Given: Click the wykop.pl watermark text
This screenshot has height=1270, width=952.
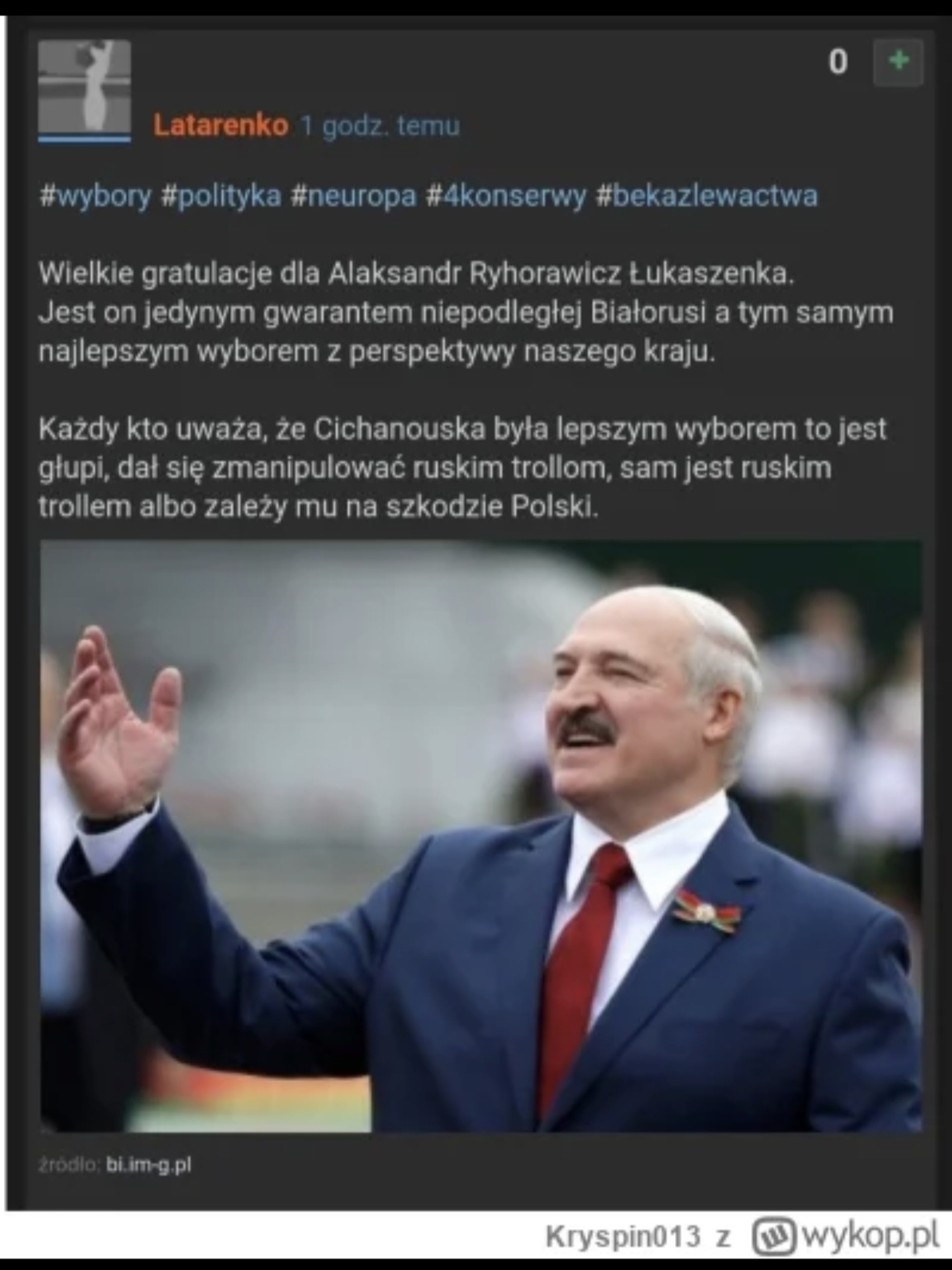Looking at the screenshot, I should pos(870,1236).
